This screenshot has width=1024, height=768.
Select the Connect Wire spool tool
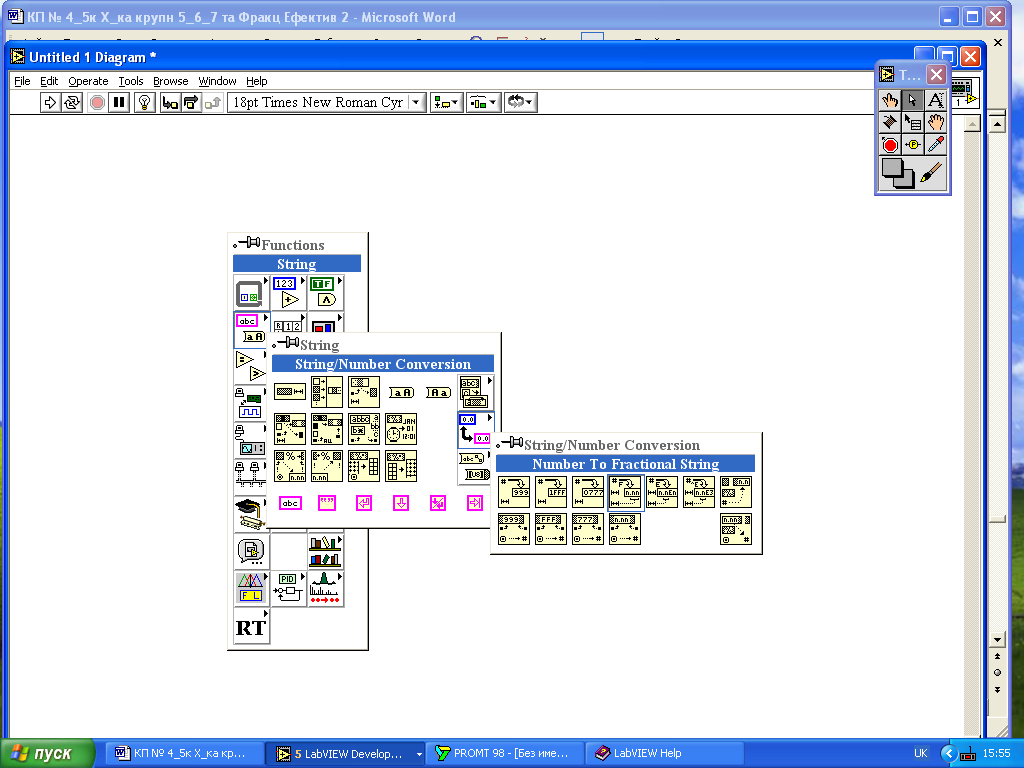[x=889, y=122]
